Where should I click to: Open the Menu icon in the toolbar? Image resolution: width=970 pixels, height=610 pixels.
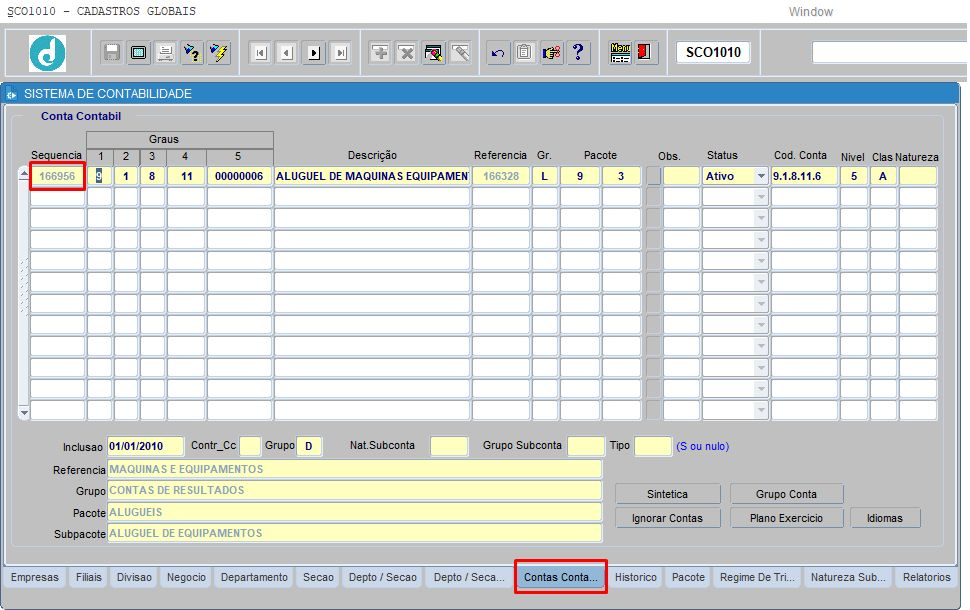pyautogui.click(x=620, y=53)
